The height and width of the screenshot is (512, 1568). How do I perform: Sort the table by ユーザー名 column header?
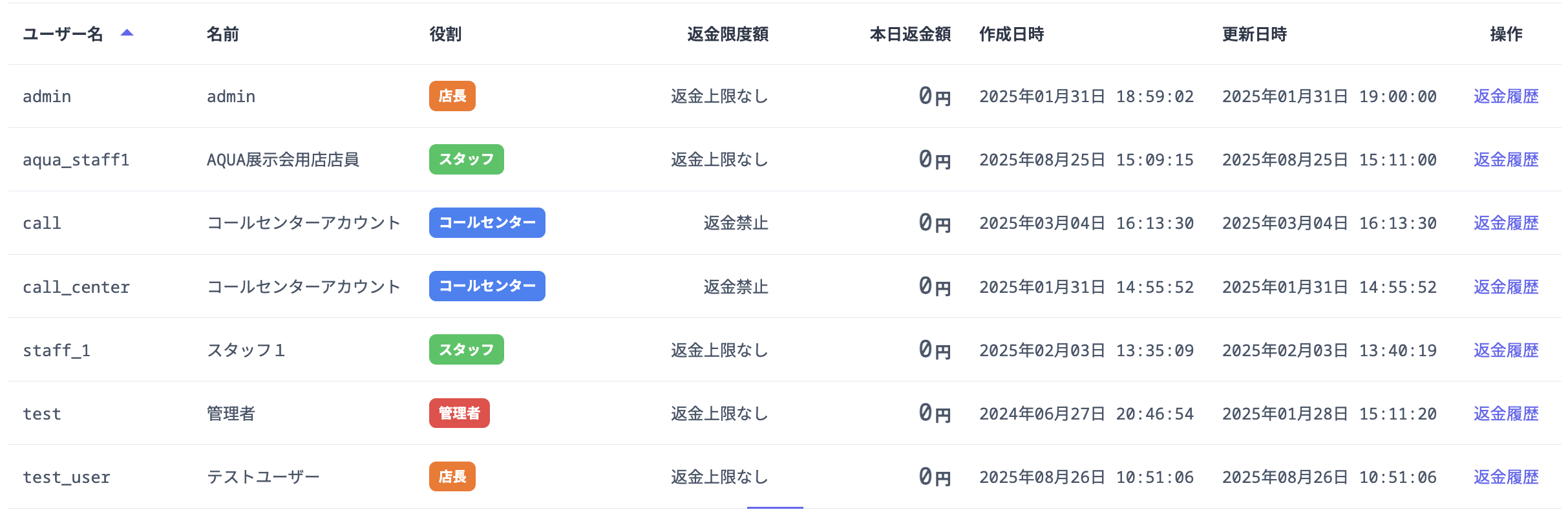tap(63, 34)
